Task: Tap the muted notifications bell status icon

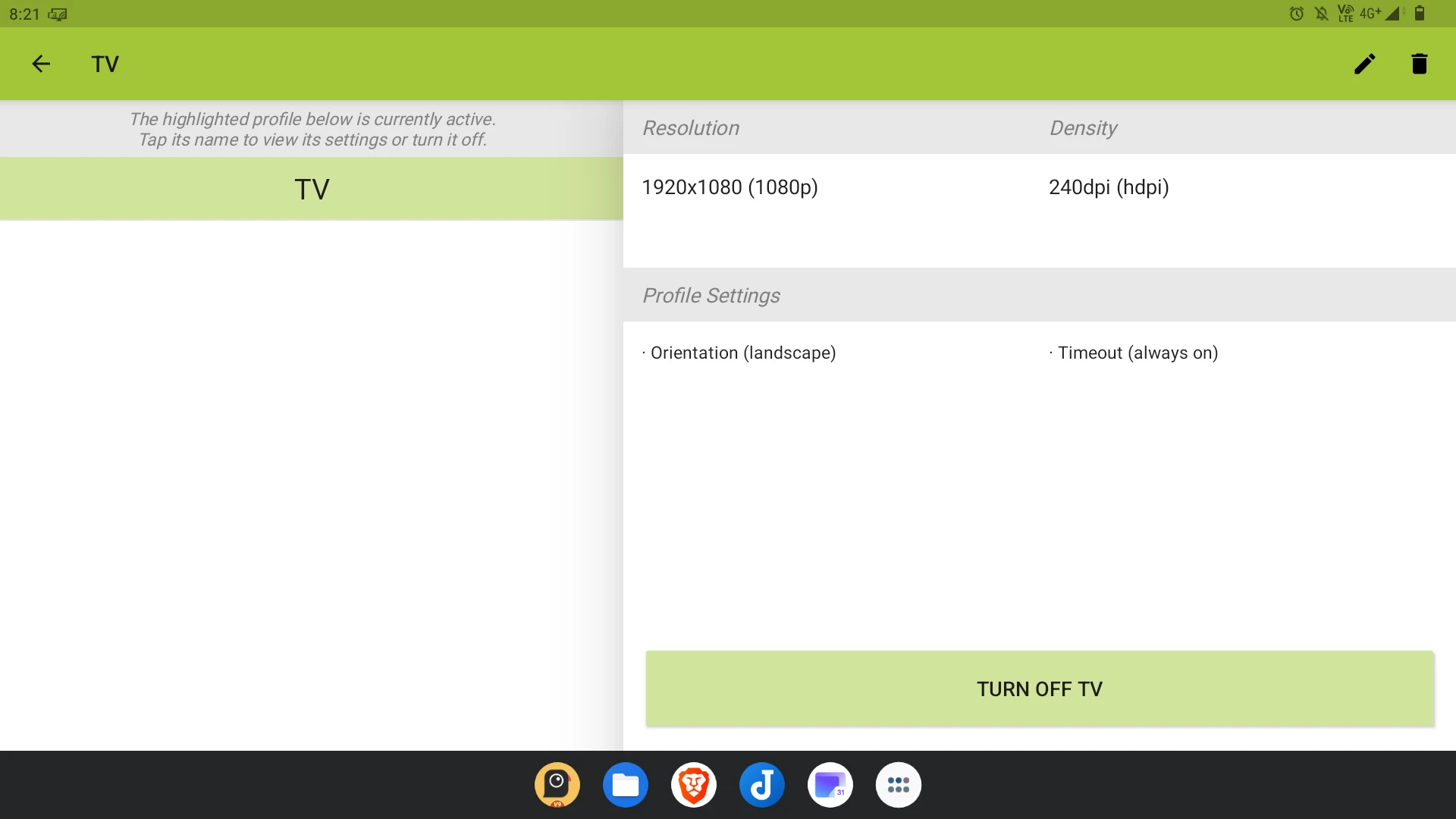Action: tap(1321, 14)
